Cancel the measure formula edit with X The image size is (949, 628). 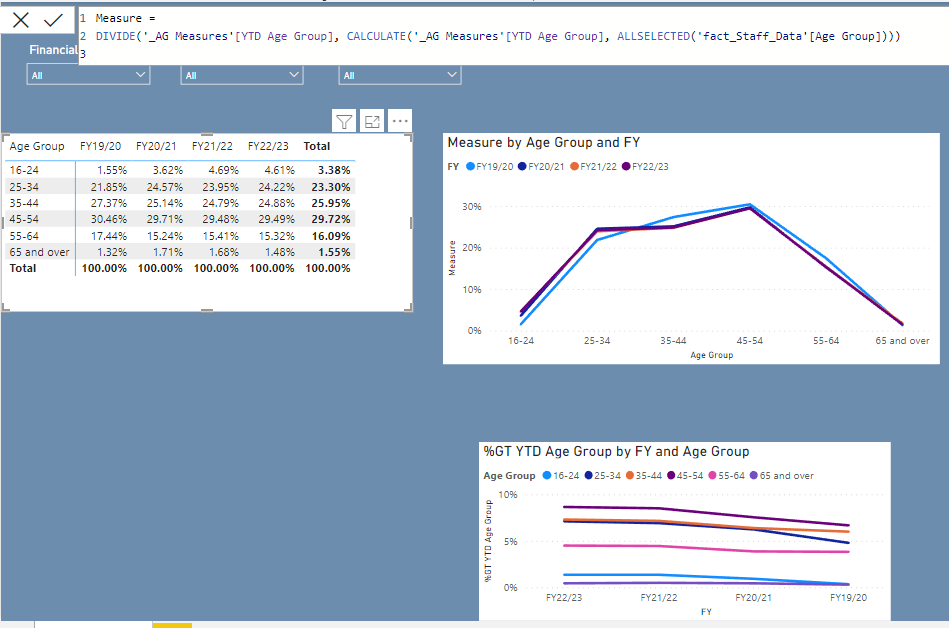coord(20,20)
